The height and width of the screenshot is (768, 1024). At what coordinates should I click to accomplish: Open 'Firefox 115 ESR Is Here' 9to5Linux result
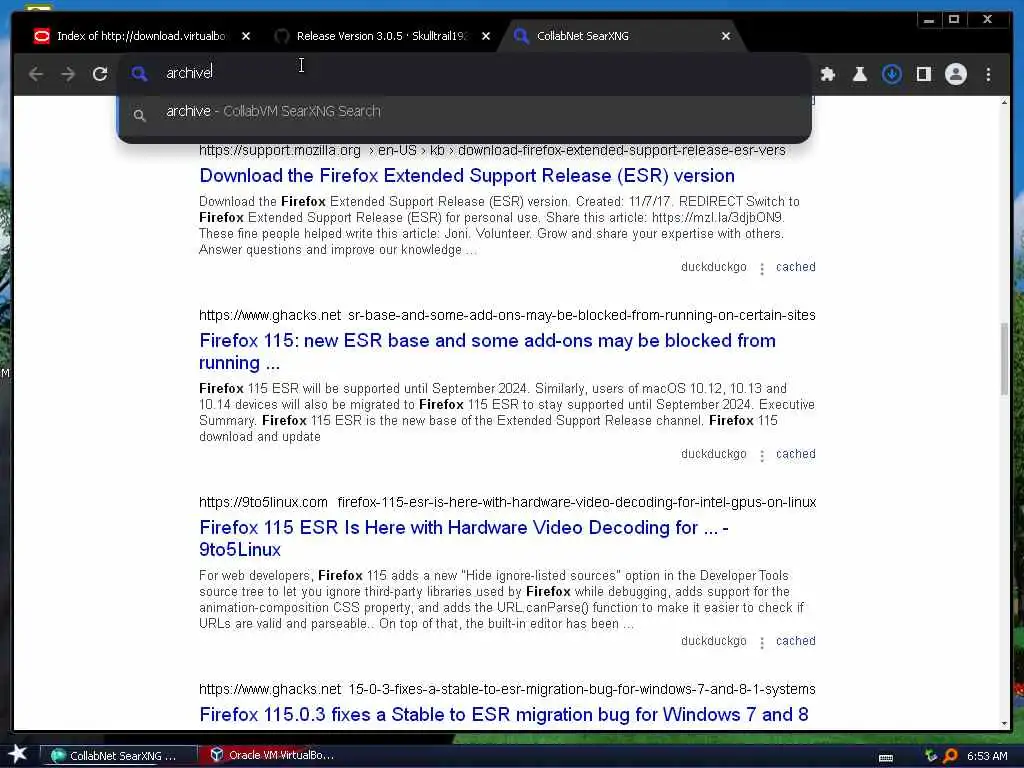pos(464,538)
